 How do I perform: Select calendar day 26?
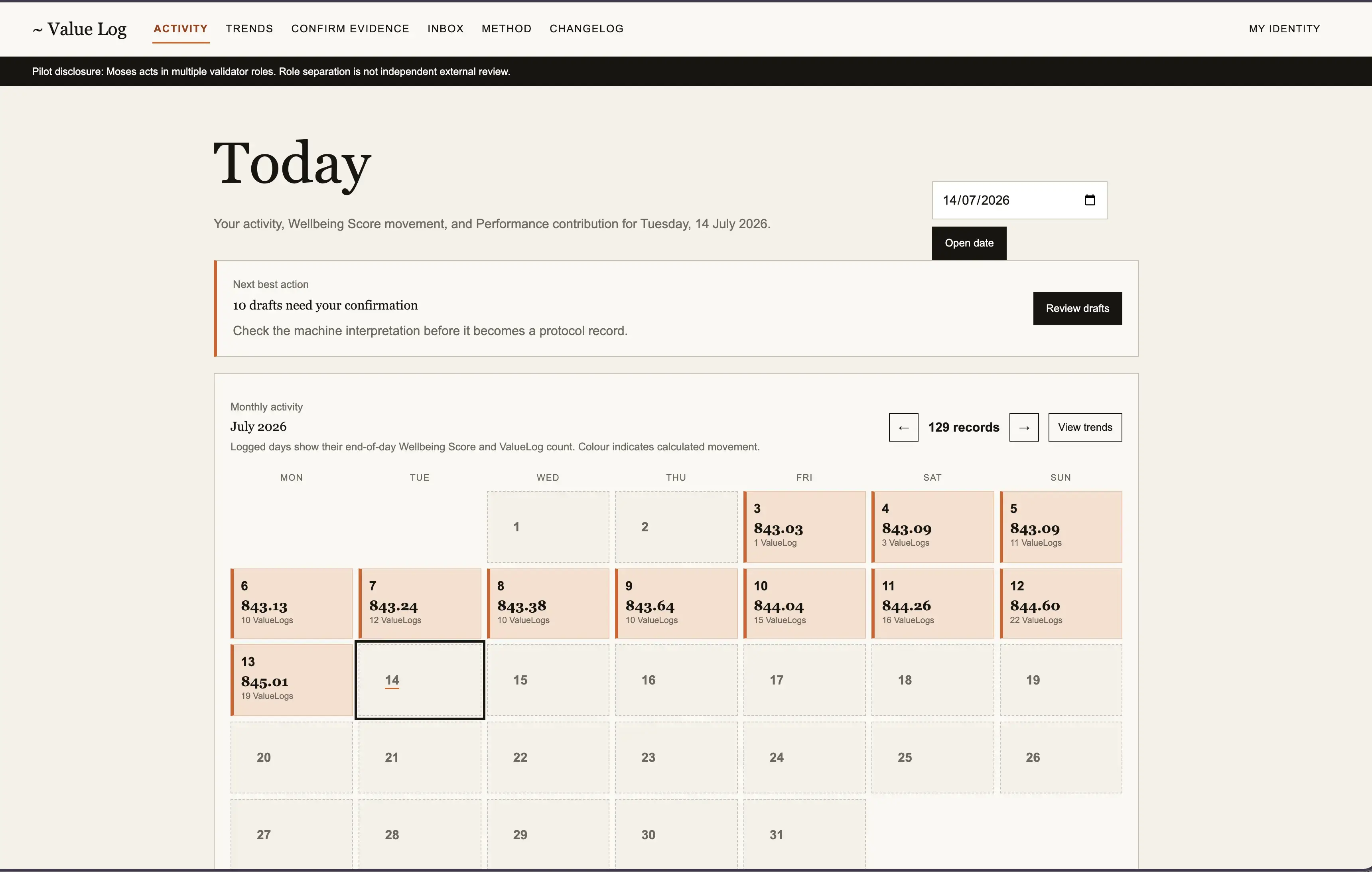coord(1061,758)
